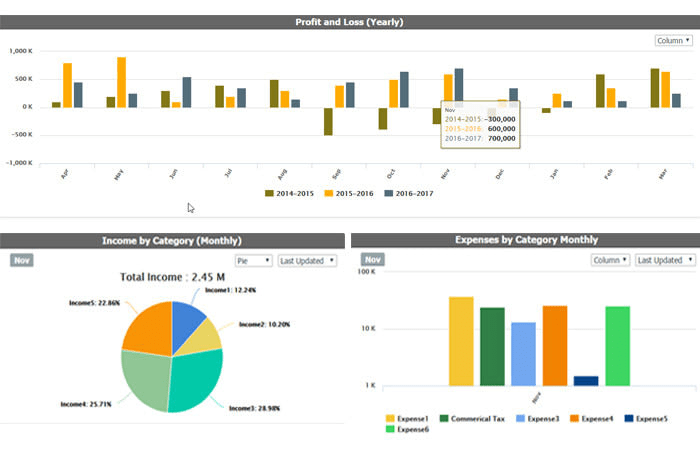This screenshot has width=700, height=468.
Task: Toggle the 2016-2017 legend series
Action: [409, 193]
